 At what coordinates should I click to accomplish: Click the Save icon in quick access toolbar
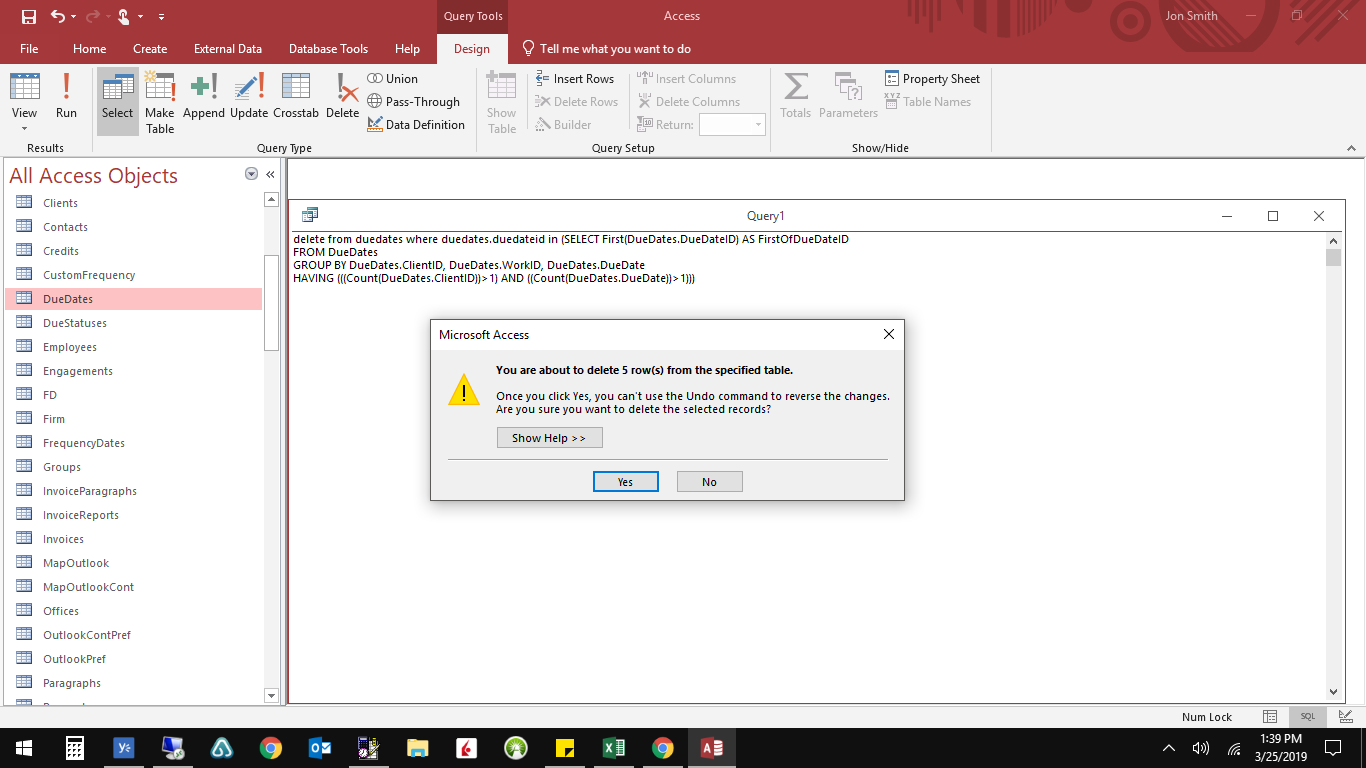tap(29, 16)
